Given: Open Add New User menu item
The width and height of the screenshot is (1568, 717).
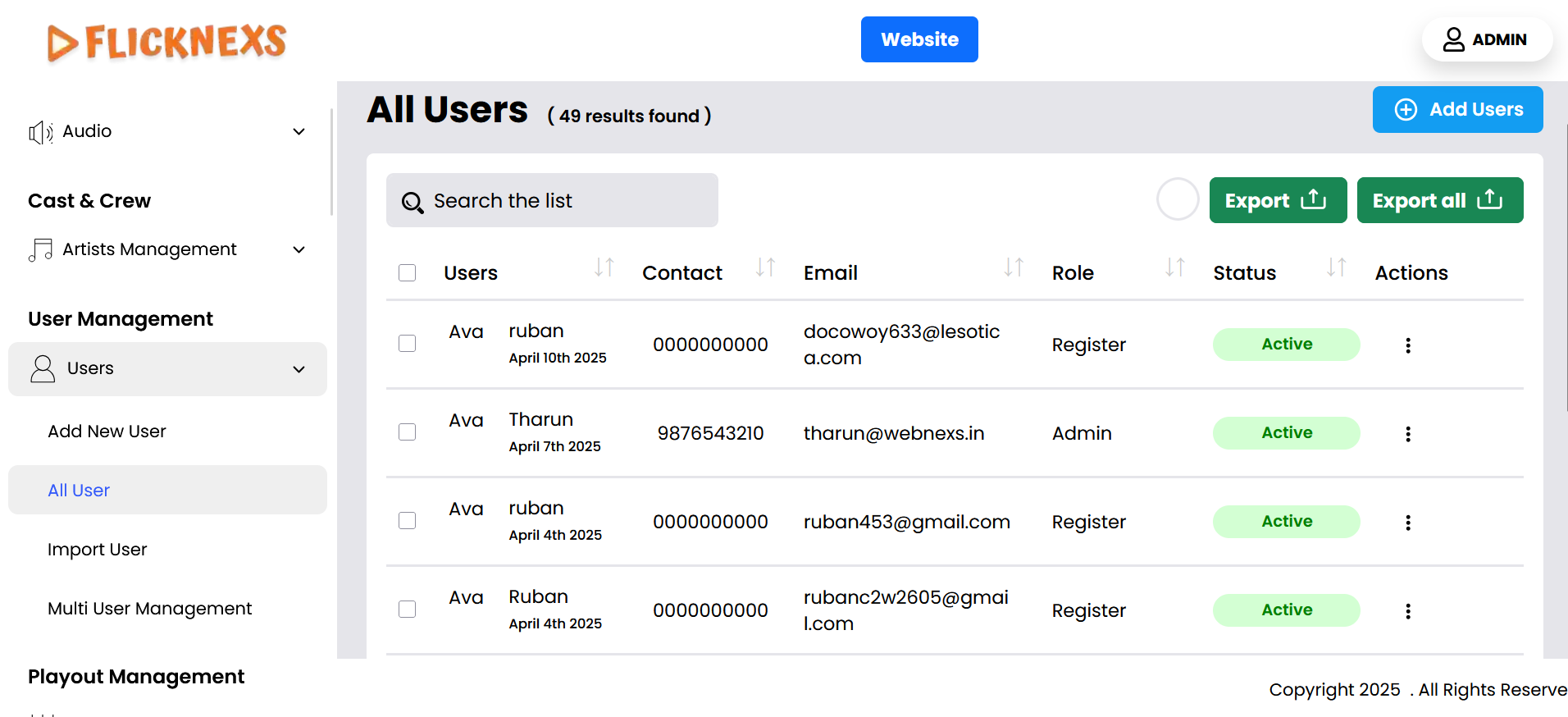Looking at the screenshot, I should tap(107, 432).
